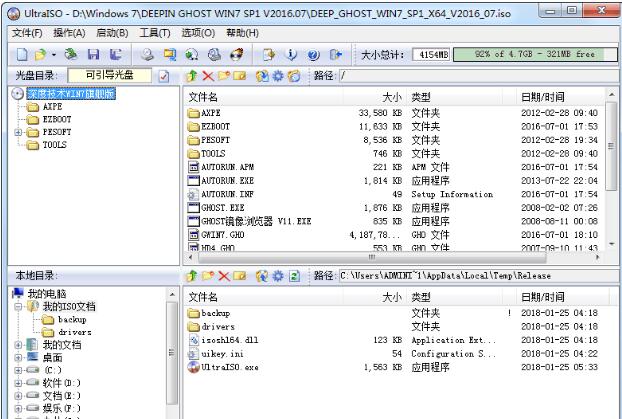
Task: Click the Save As toolbar icon
Action: click(x=115, y=54)
